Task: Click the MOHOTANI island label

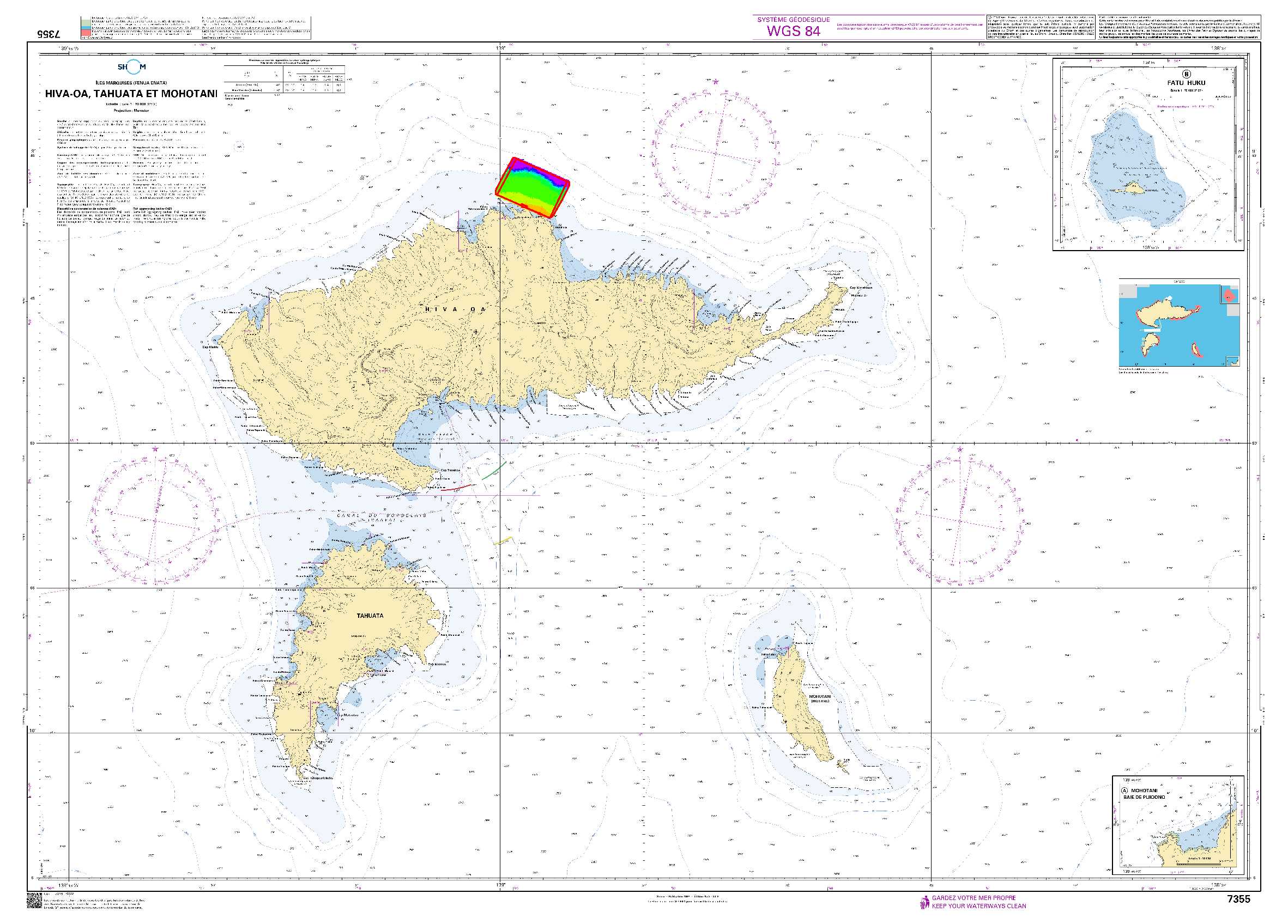Action: [819, 696]
